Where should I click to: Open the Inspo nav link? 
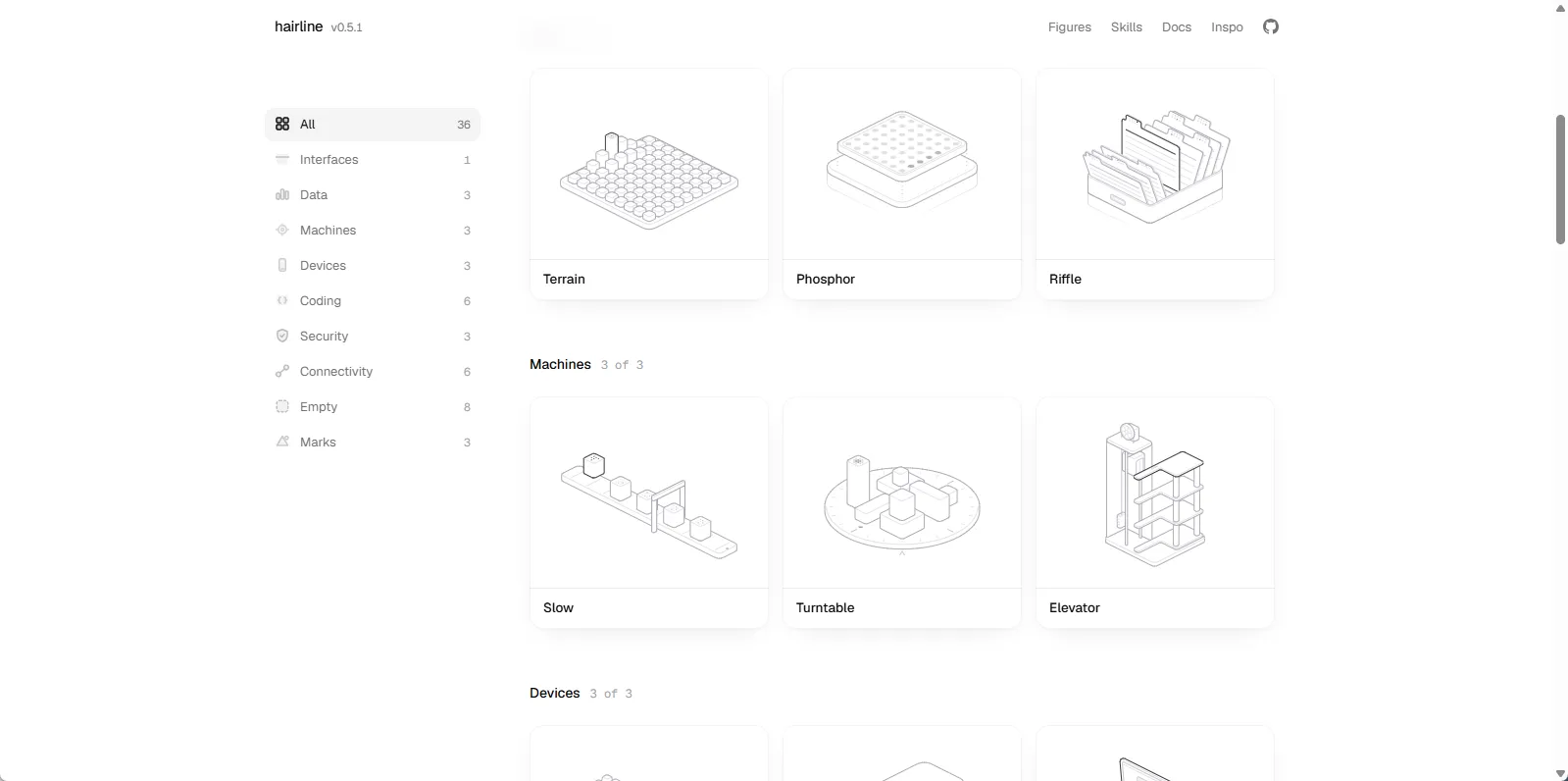click(1227, 27)
